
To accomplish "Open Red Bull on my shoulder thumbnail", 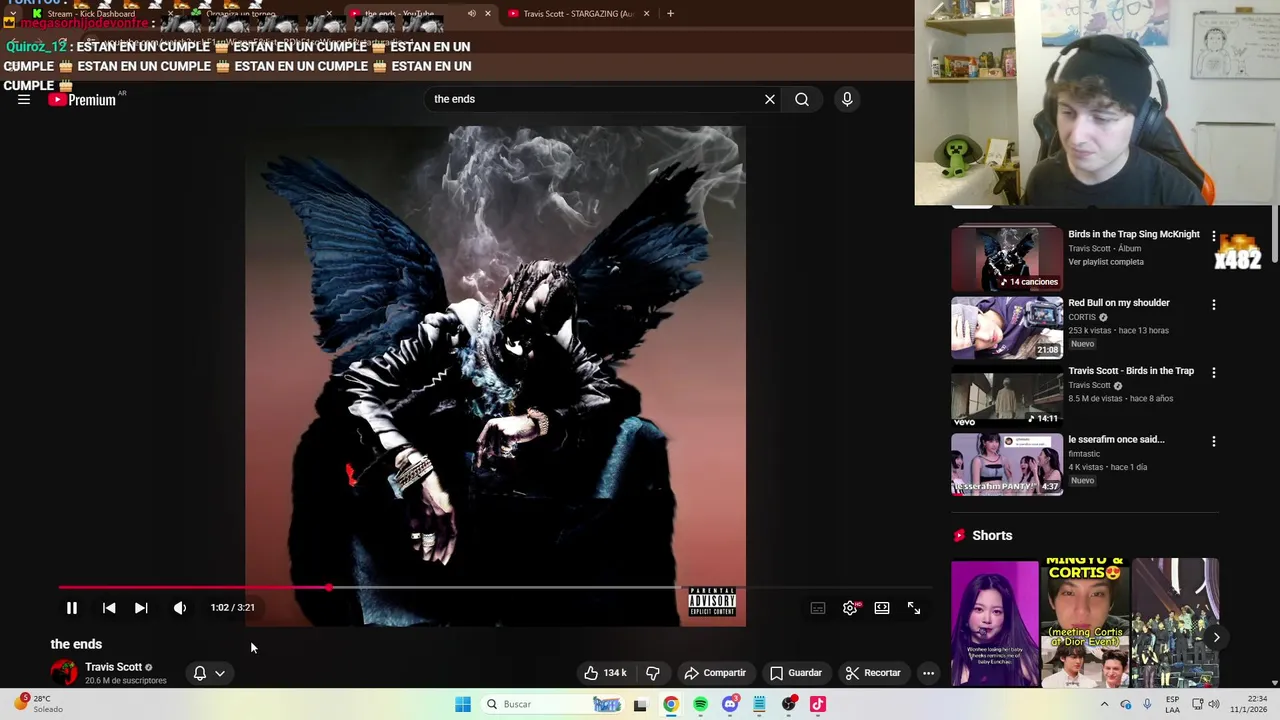I will (1007, 327).
